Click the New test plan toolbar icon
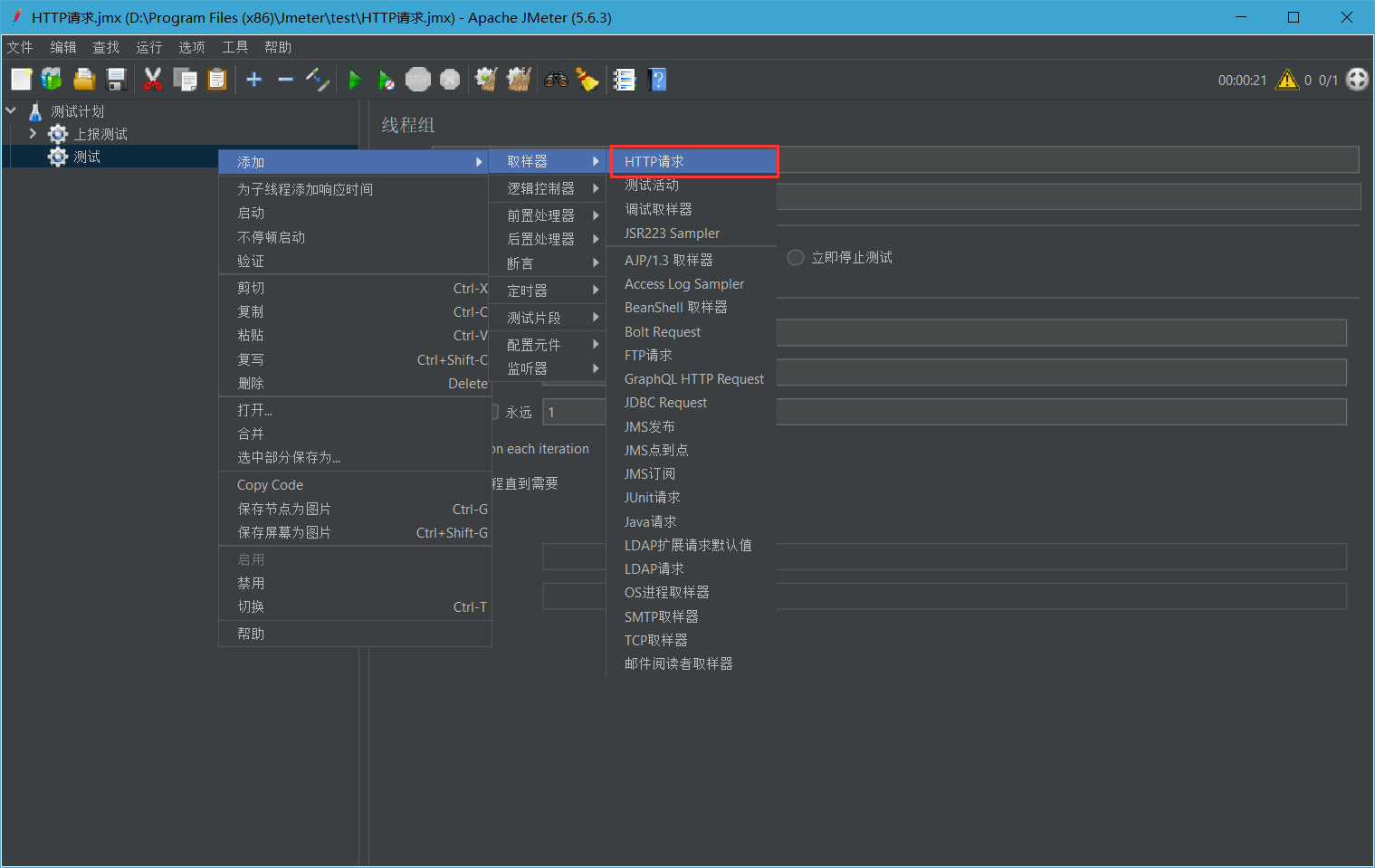The height and width of the screenshot is (868, 1375). [21, 80]
